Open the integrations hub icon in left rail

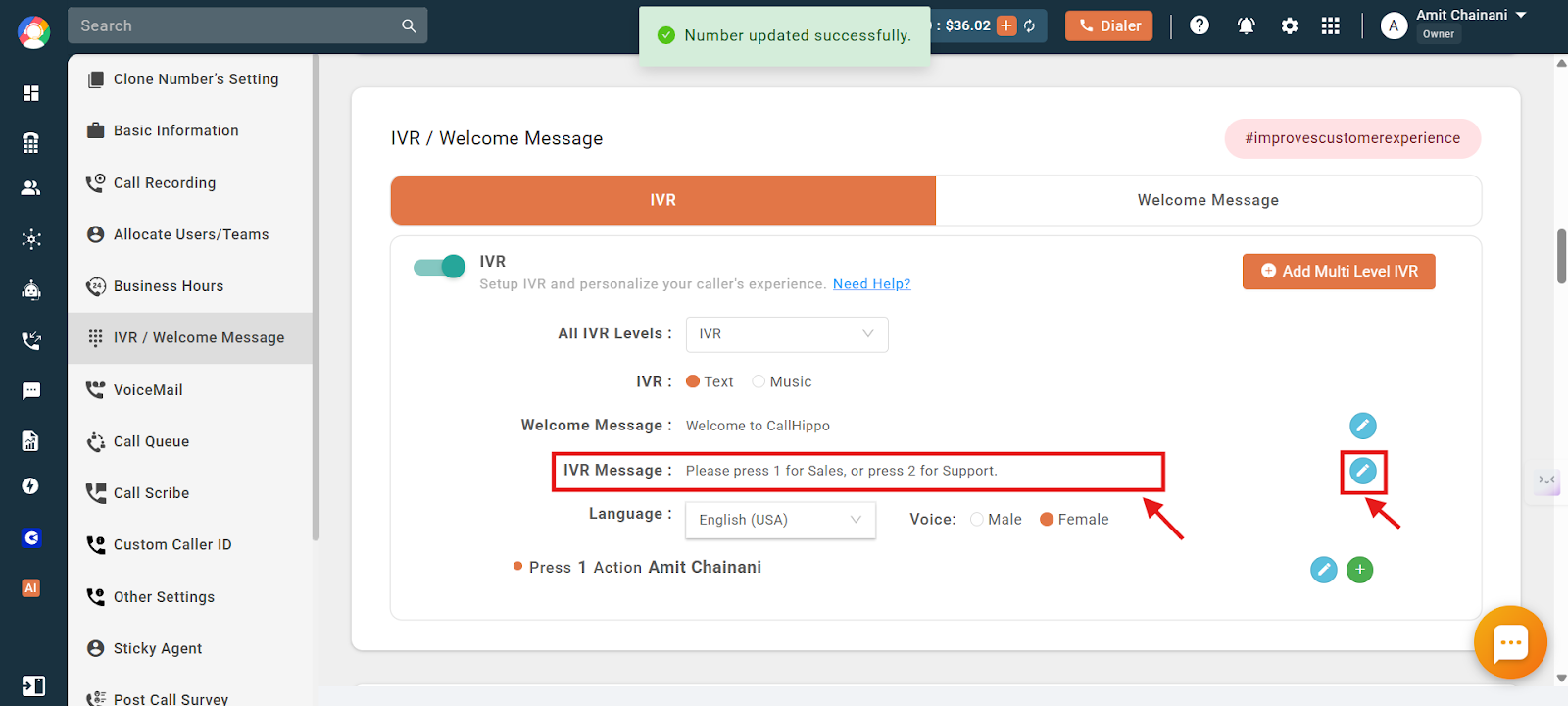coord(31,239)
